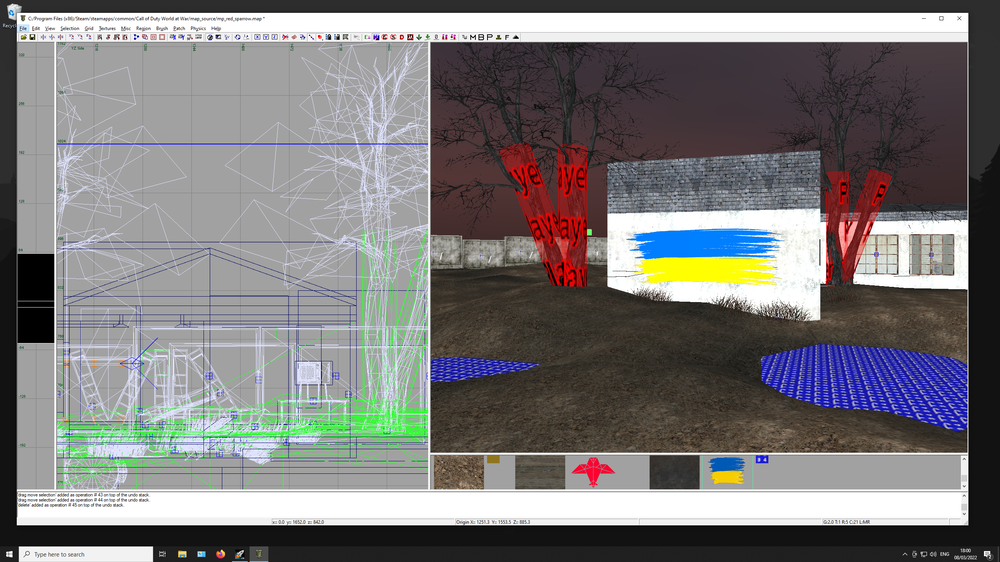Click the texture browser scroll down arrow
The height and width of the screenshot is (562, 1000).
pos(964,486)
